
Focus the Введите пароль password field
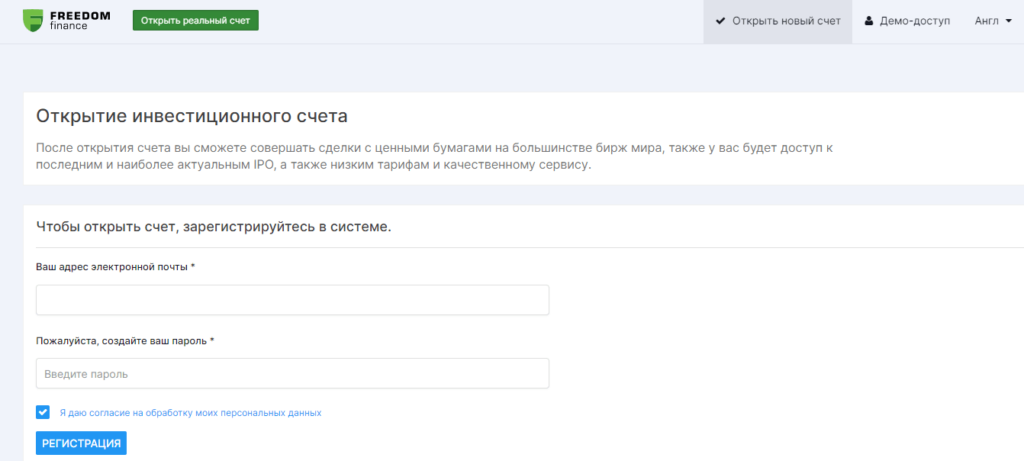click(x=293, y=374)
